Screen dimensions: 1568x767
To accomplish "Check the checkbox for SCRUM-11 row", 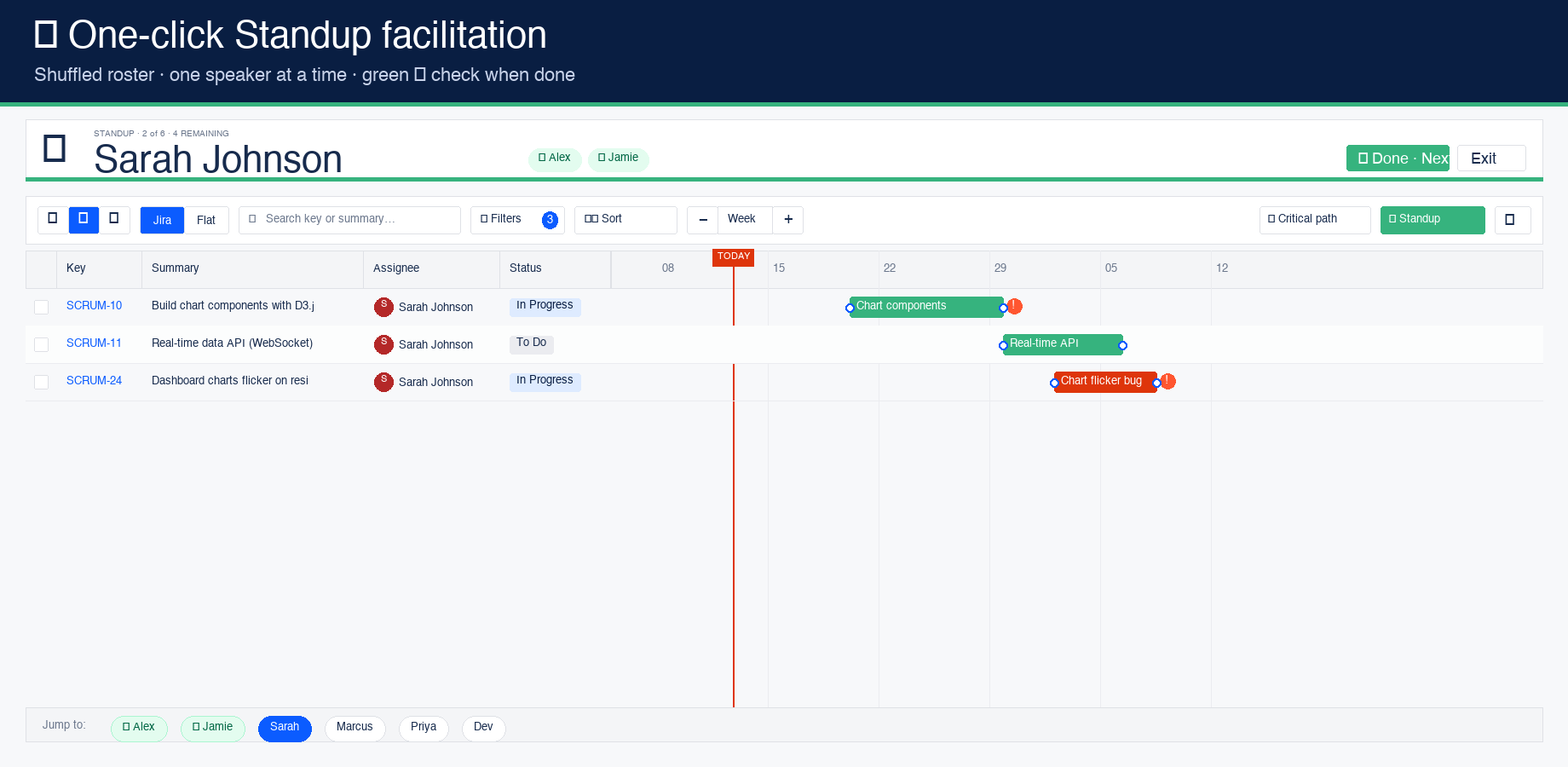I will click(41, 344).
